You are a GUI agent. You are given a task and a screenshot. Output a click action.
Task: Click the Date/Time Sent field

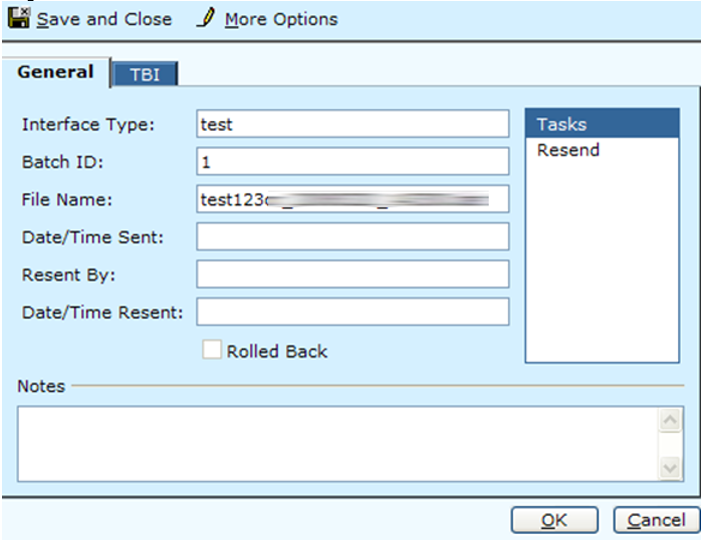(353, 236)
